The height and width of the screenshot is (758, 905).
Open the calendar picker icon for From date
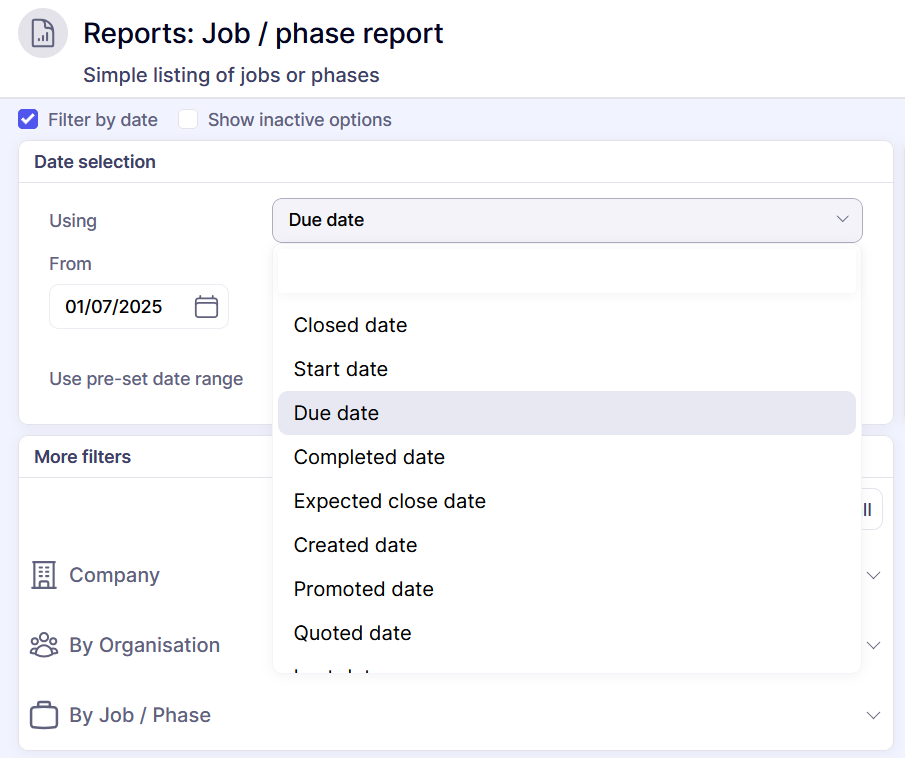click(x=206, y=307)
